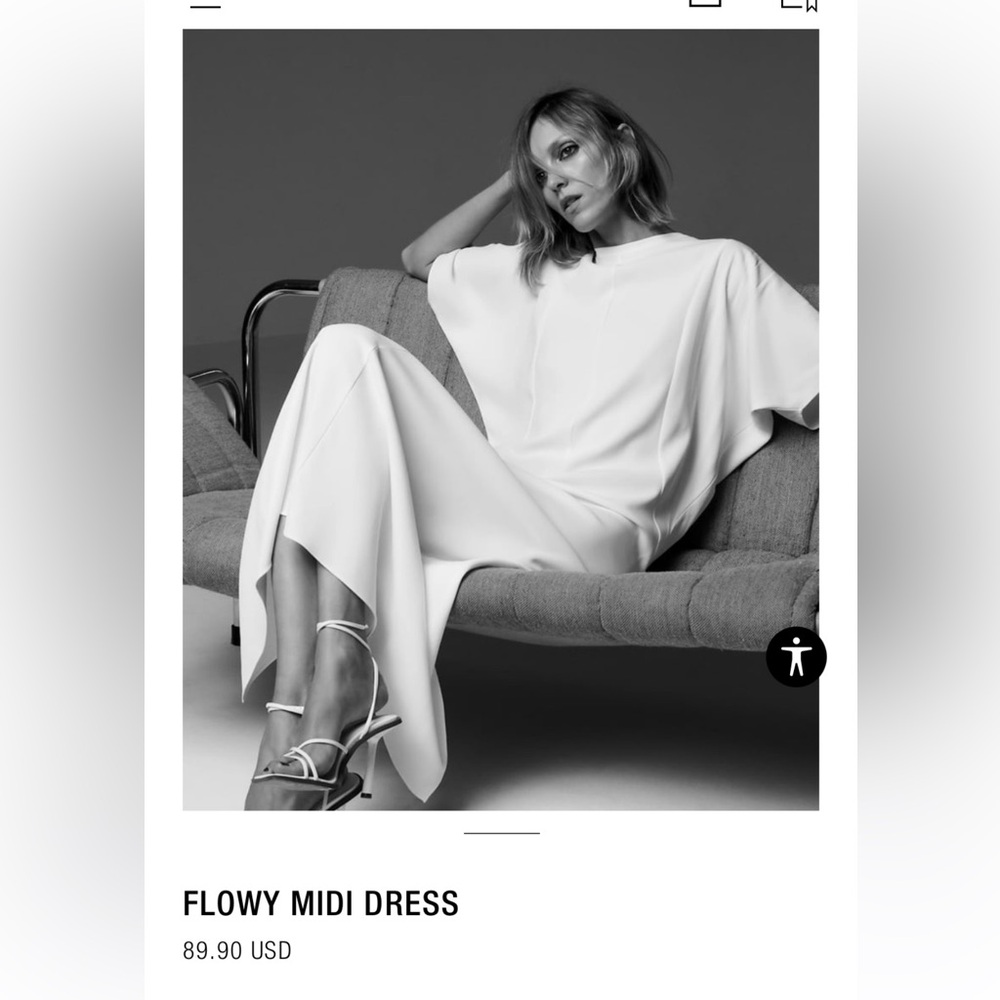The image size is (1000, 1000).
Task: Open the shopping bag
Action: tap(705, 3)
